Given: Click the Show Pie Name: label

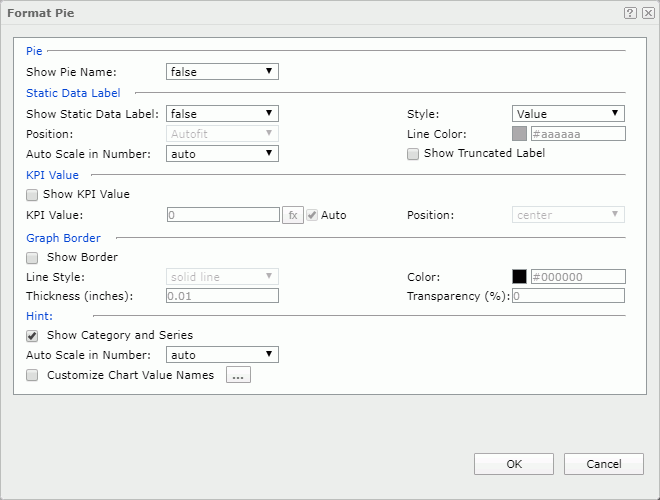Looking at the screenshot, I should point(71,72).
